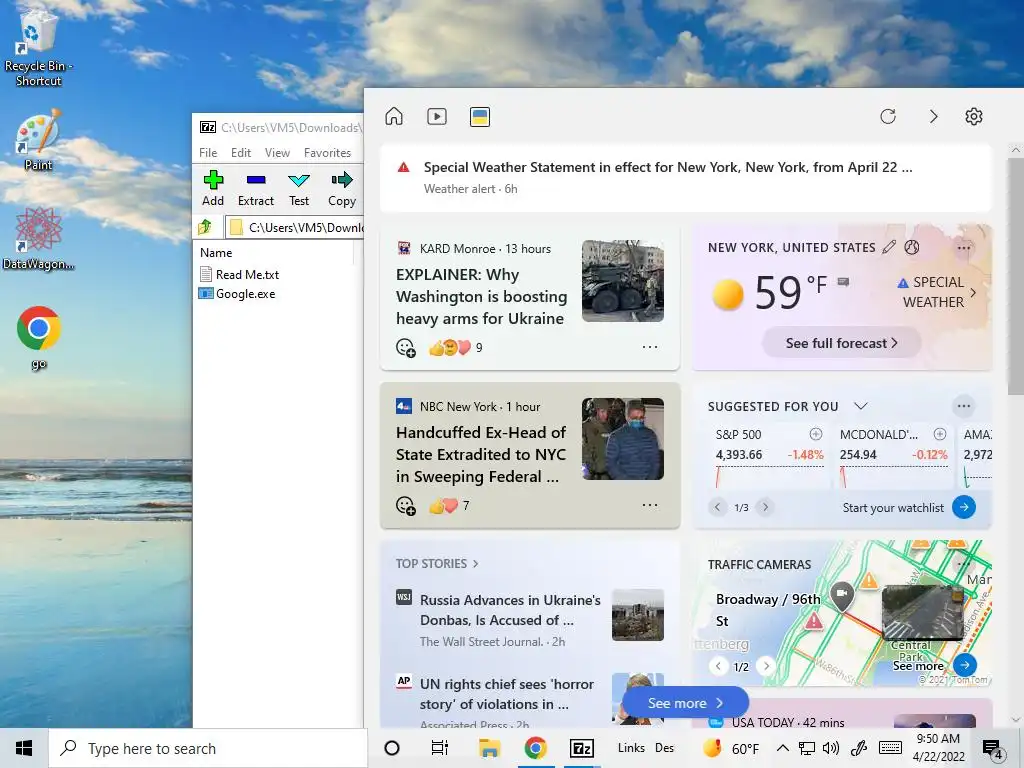Open Favorites menu in 7-Zip
Viewport: 1024px width, 768px height.
(x=327, y=153)
